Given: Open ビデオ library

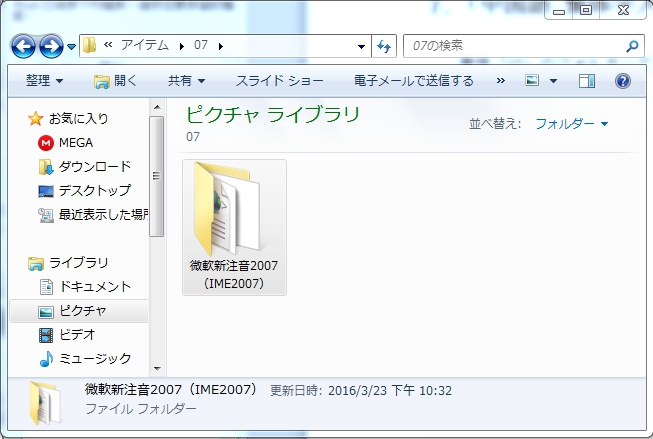Looking at the screenshot, I should point(77,334).
